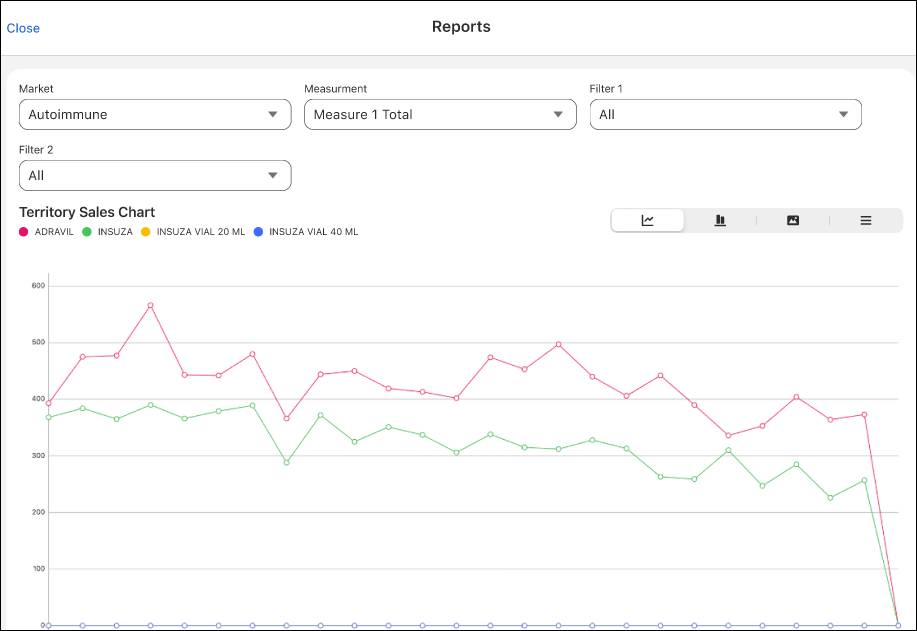Click the image export icon

coord(792,220)
